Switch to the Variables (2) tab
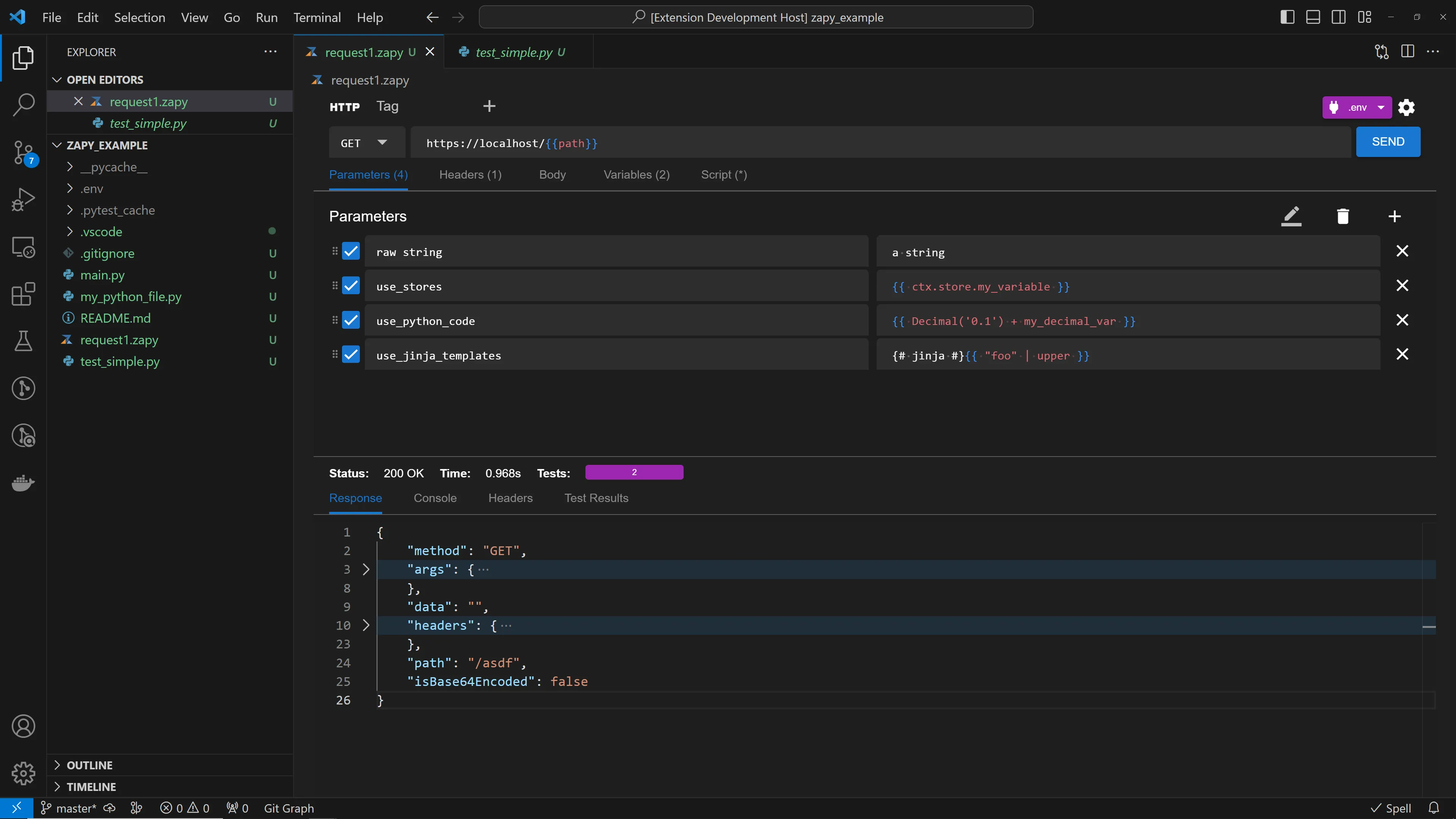This screenshot has width=1456, height=819. click(x=636, y=175)
